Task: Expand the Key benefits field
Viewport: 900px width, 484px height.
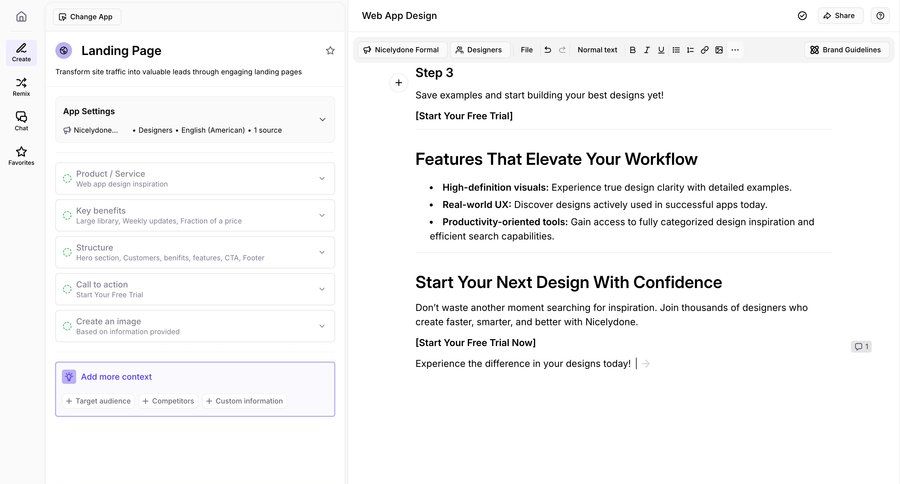Action: click(x=322, y=215)
